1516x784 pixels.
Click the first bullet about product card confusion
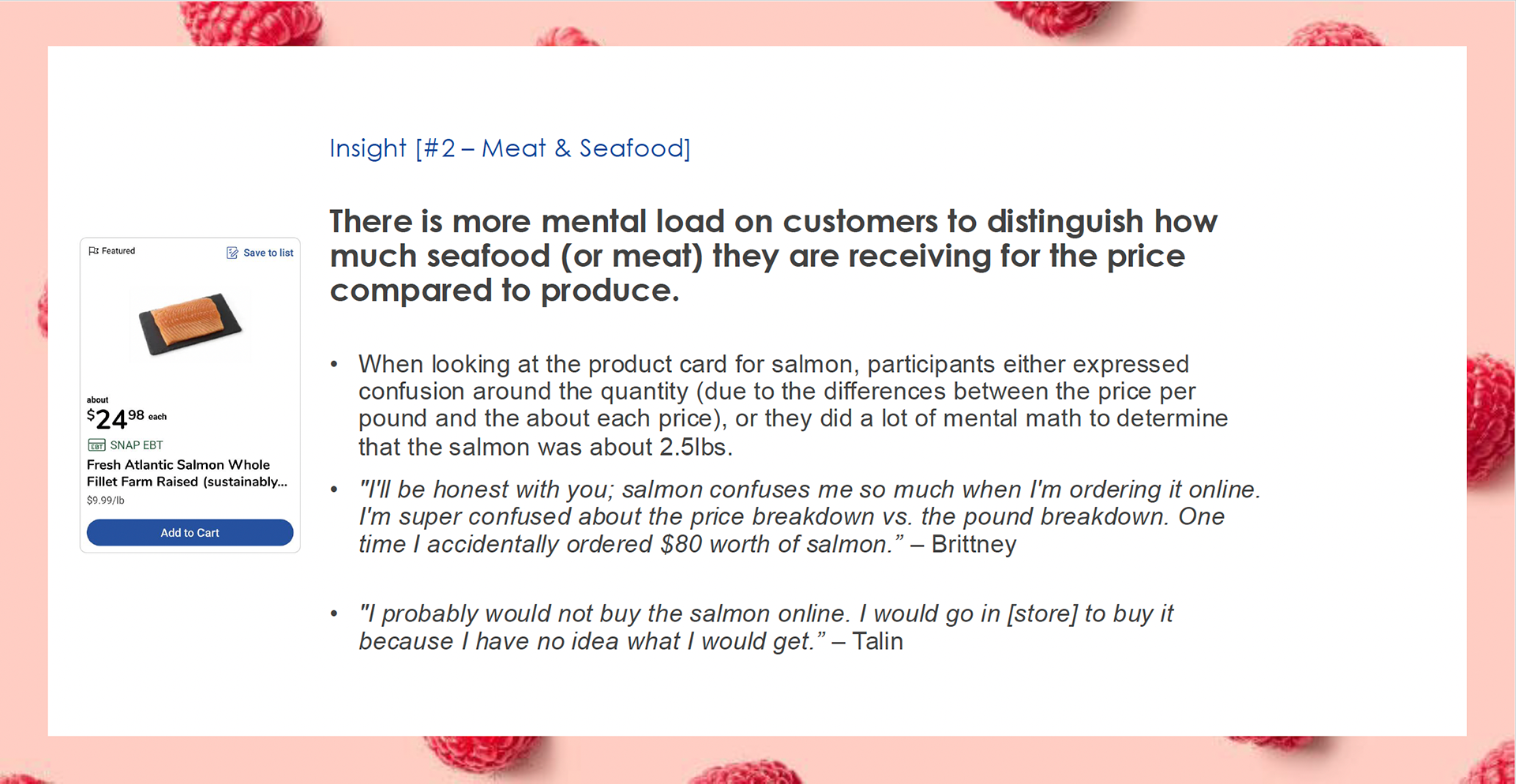tap(792, 405)
